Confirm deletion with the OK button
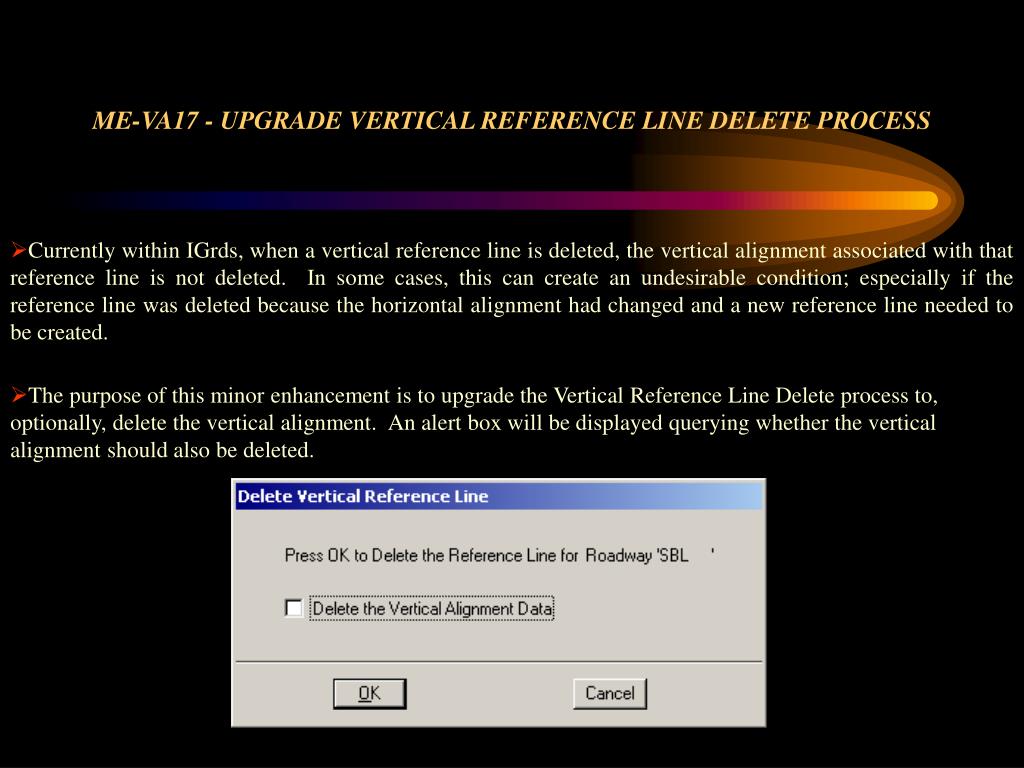The image size is (1024, 768). pyautogui.click(x=370, y=694)
